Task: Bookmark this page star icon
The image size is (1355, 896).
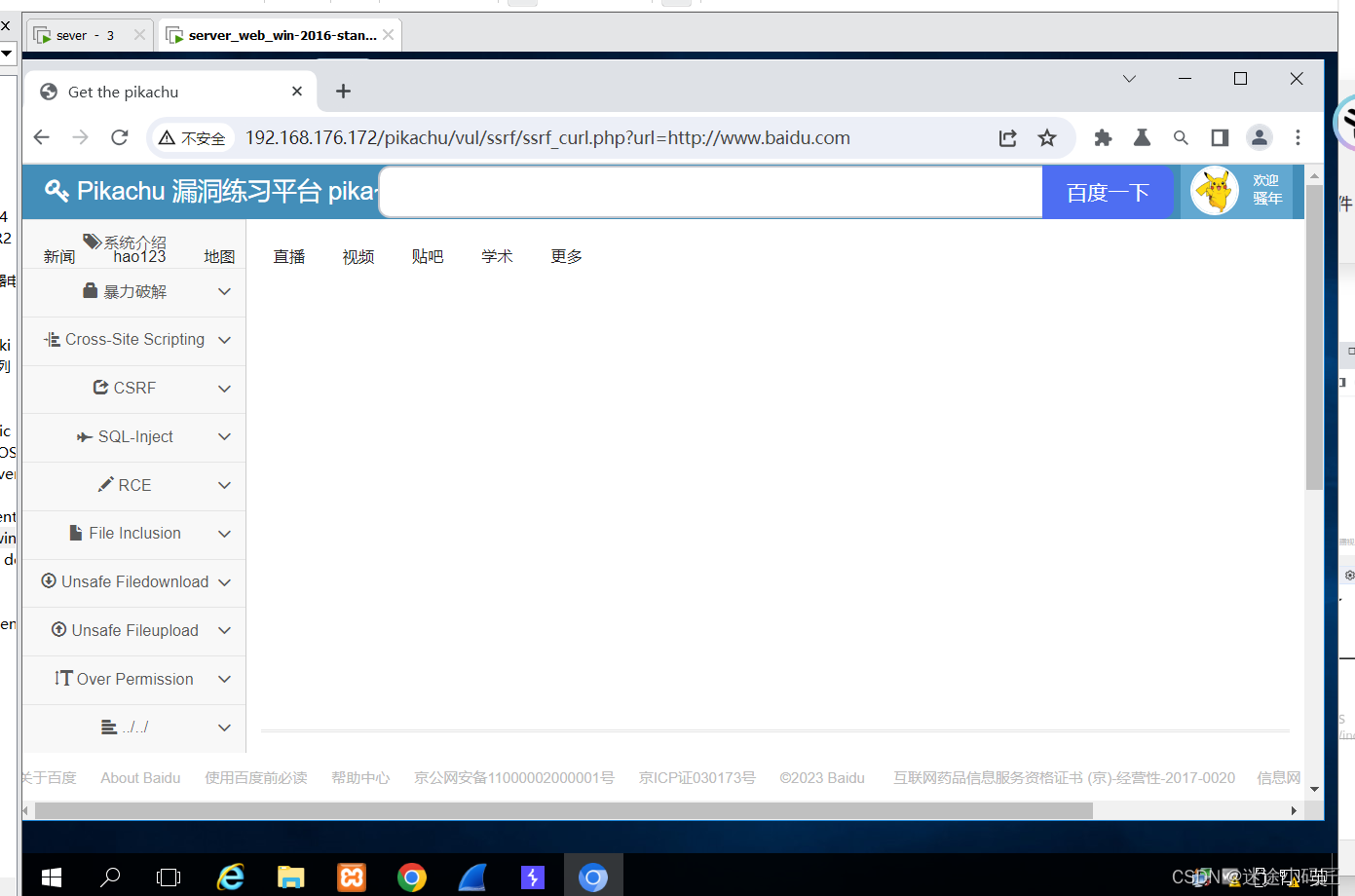Action: tap(1047, 138)
